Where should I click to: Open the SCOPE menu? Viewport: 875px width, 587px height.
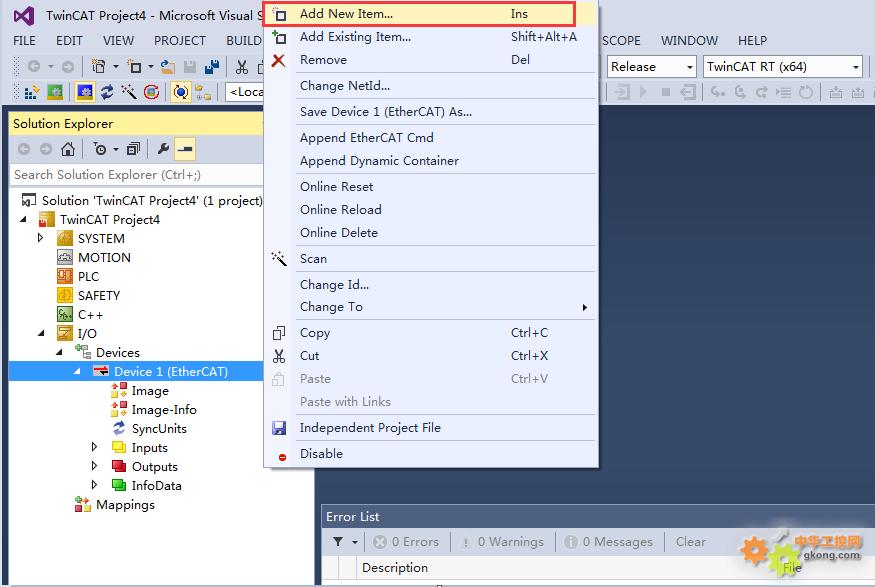coord(621,41)
